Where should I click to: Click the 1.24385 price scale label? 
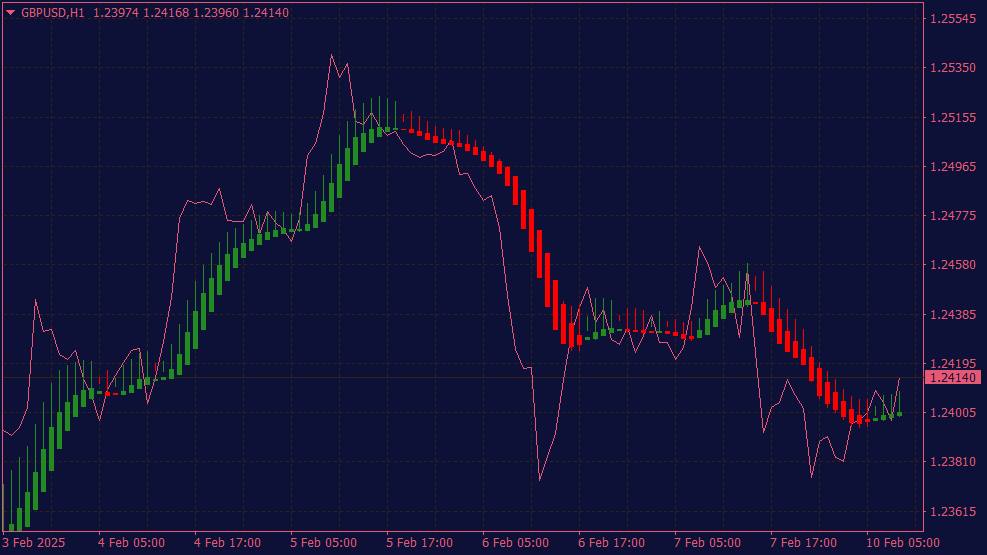953,314
